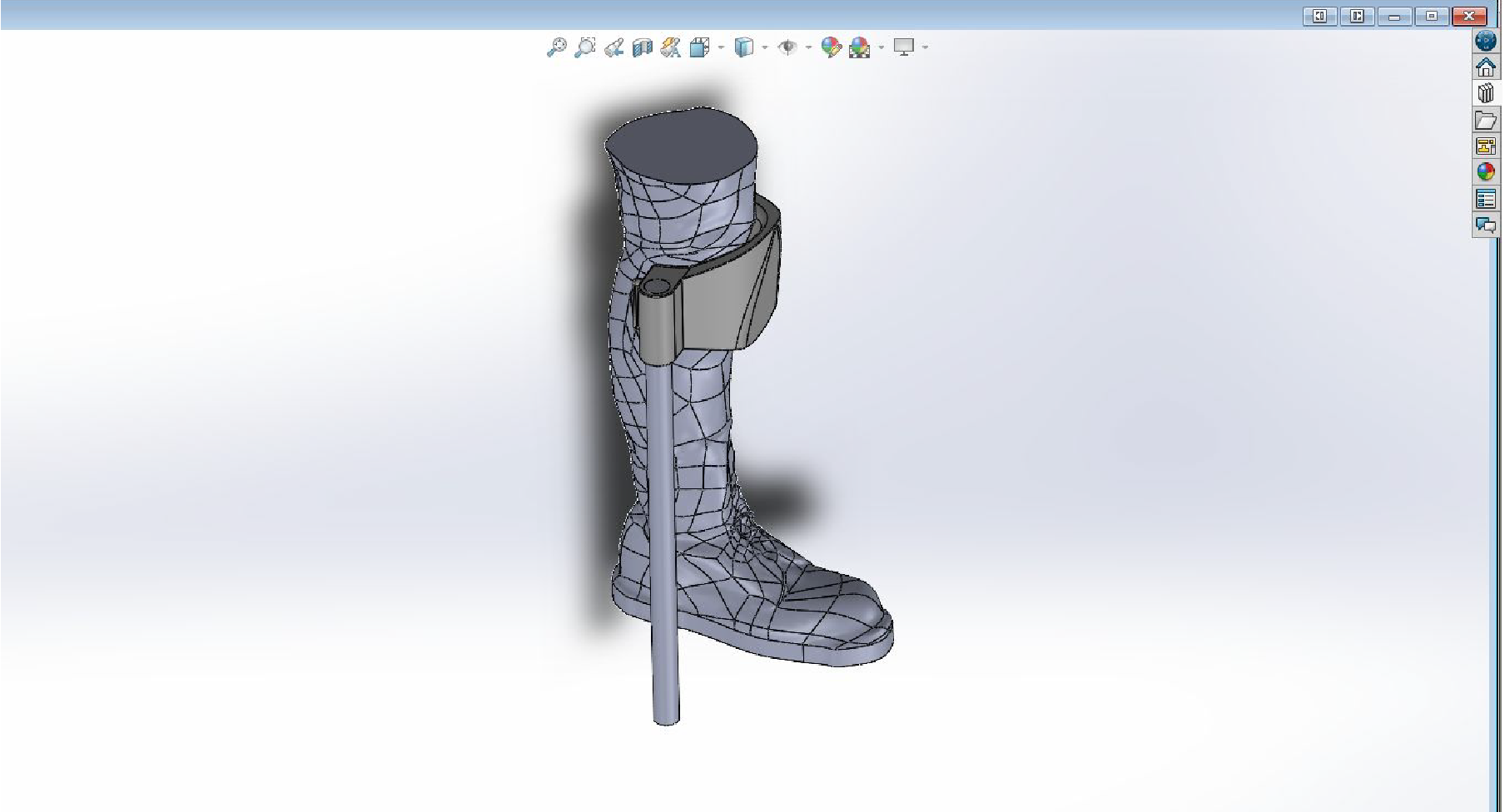1505x812 pixels.
Task: Click the Edit Appearance paint icon
Action: pyautogui.click(x=830, y=47)
